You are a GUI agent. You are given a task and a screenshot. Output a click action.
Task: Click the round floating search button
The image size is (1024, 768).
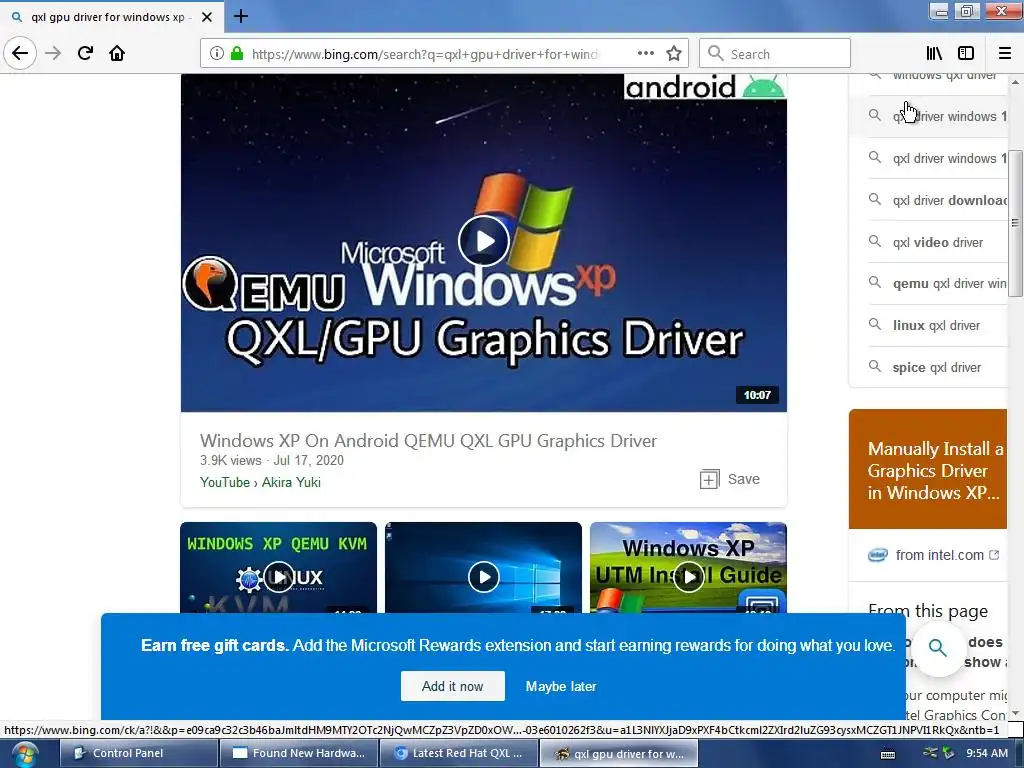pos(938,648)
